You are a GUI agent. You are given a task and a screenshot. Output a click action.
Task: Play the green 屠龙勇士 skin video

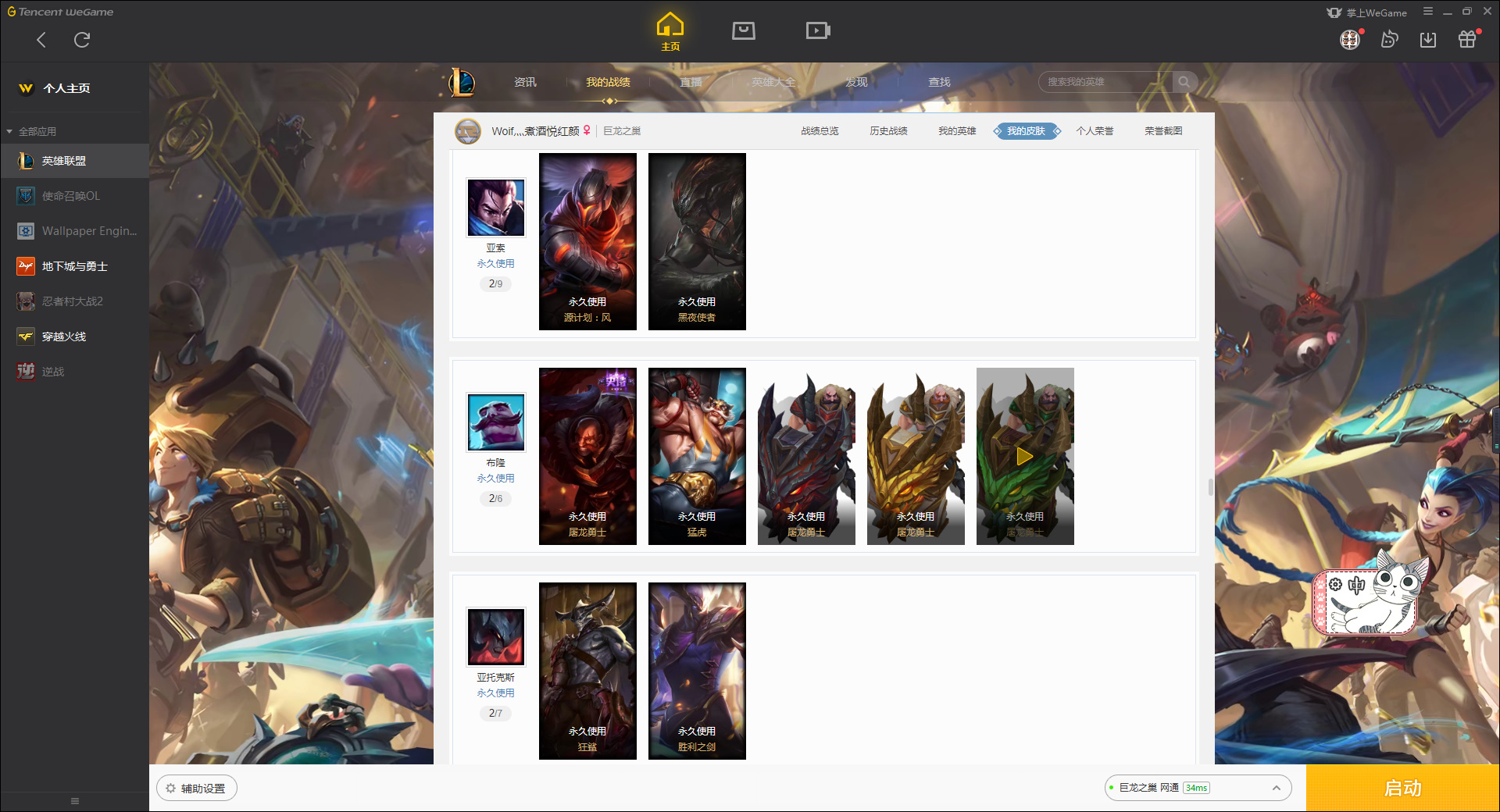click(x=1025, y=456)
